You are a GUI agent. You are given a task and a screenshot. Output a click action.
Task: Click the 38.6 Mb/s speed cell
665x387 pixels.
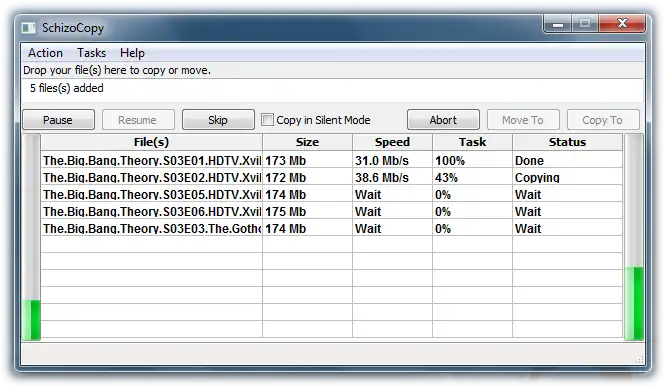(392, 177)
